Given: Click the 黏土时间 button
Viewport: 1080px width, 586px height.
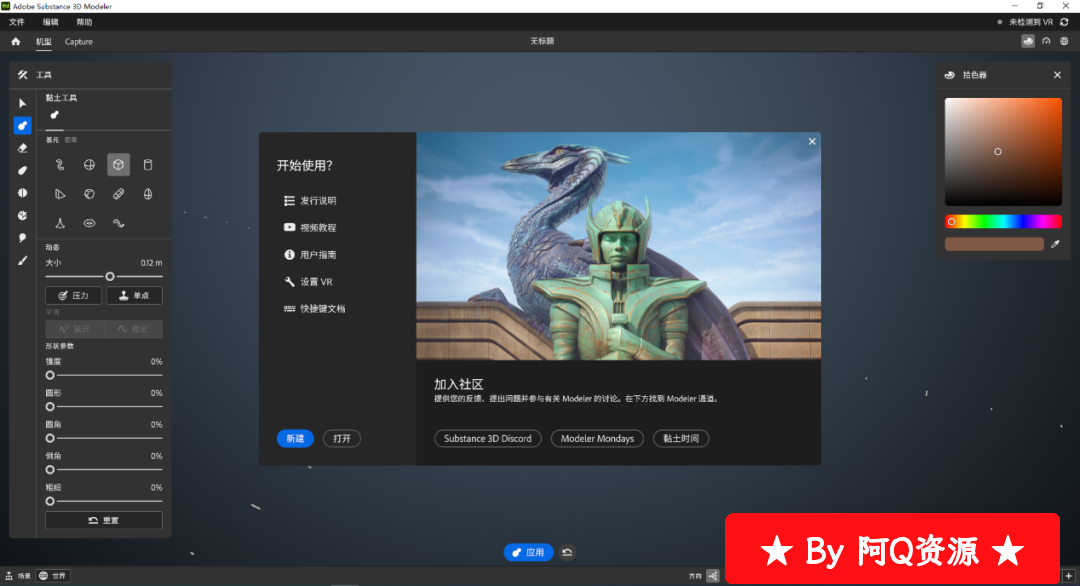Looking at the screenshot, I should click(681, 439).
